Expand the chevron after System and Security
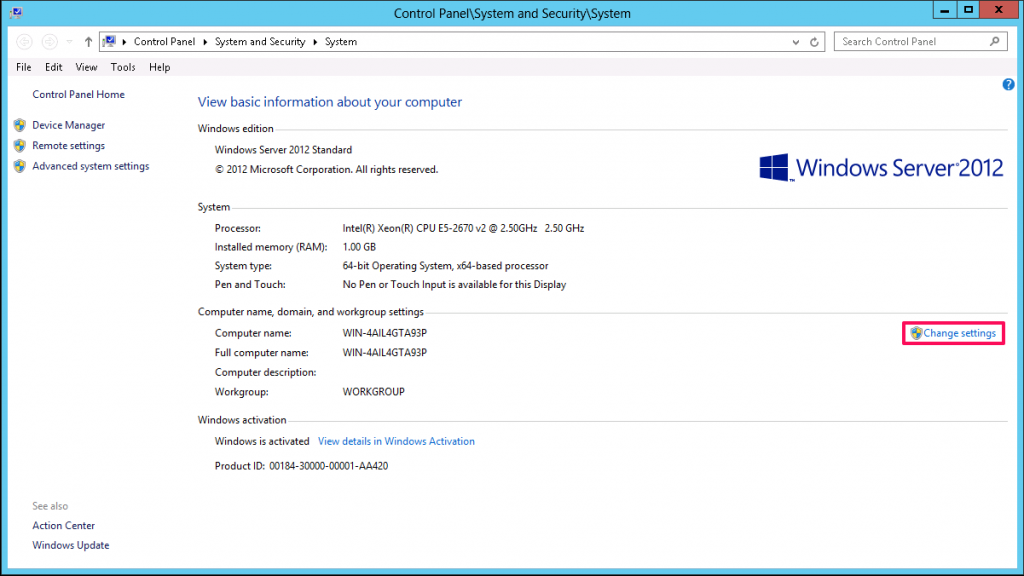The image size is (1024, 576). (x=315, y=42)
